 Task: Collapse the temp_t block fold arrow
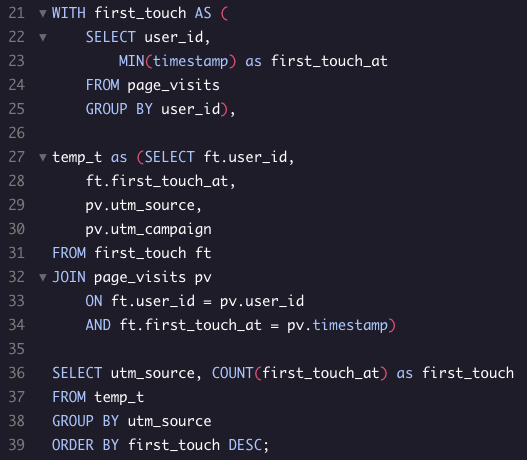pos(43,157)
